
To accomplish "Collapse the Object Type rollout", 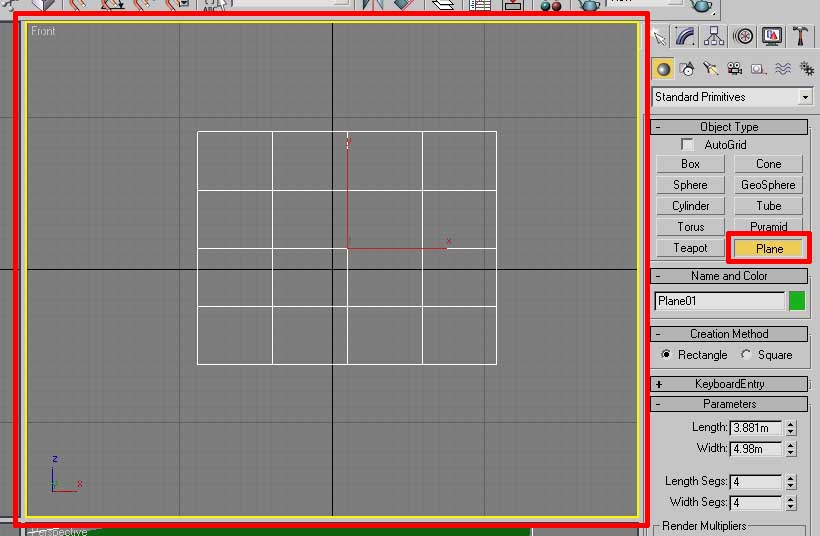I will tap(729, 127).
